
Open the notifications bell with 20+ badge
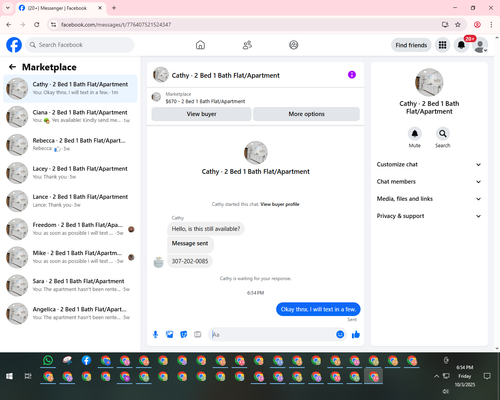tap(461, 45)
